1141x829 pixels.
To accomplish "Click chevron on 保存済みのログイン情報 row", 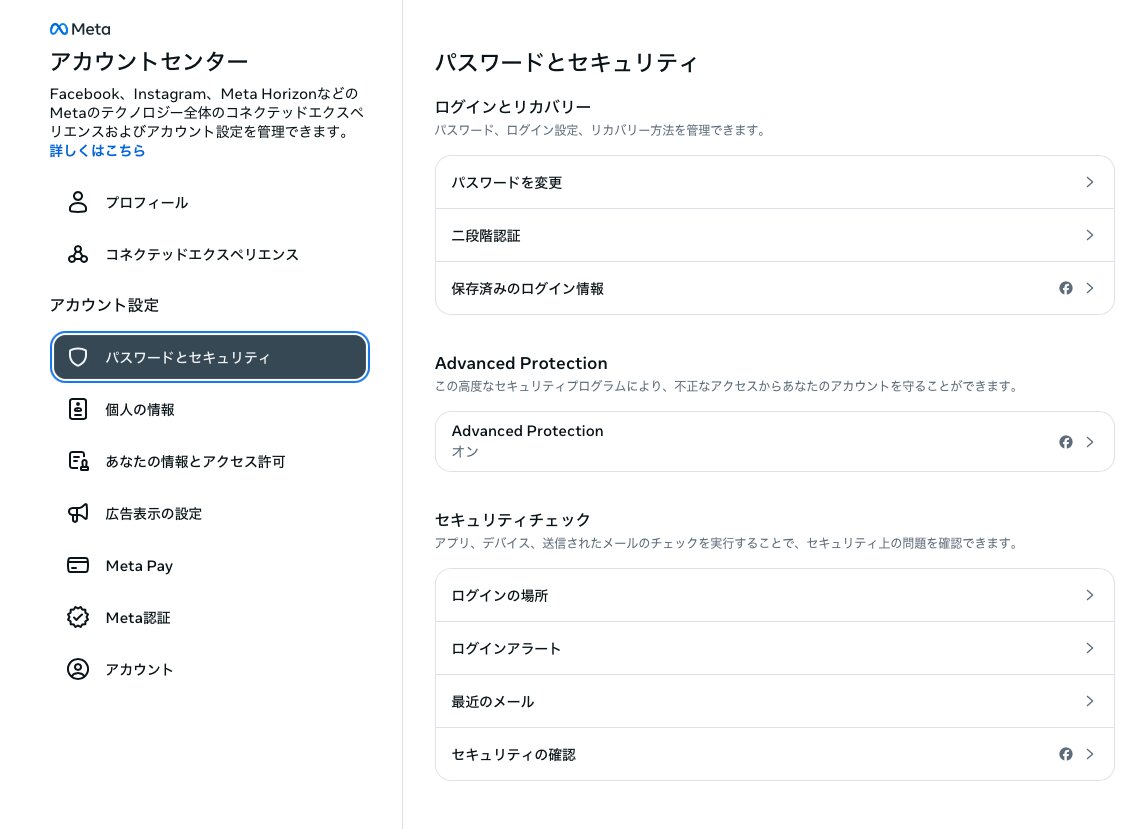I will (1089, 288).
